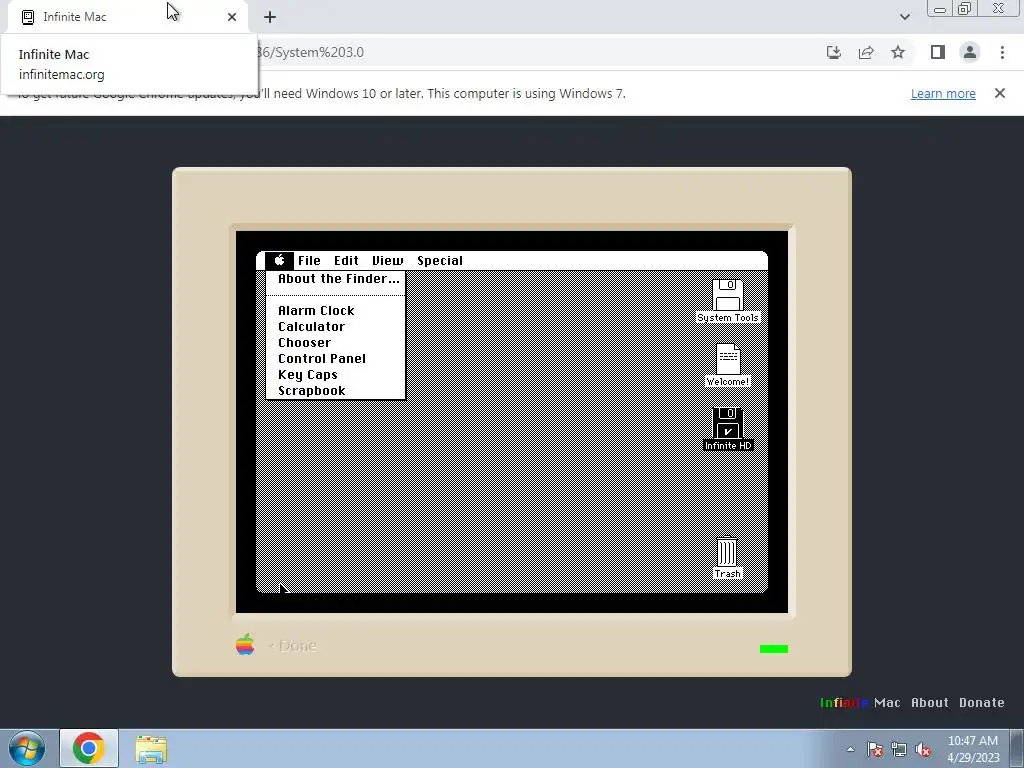
Task: Click rainbow Apple logo below monitor
Action: pyautogui.click(x=245, y=645)
